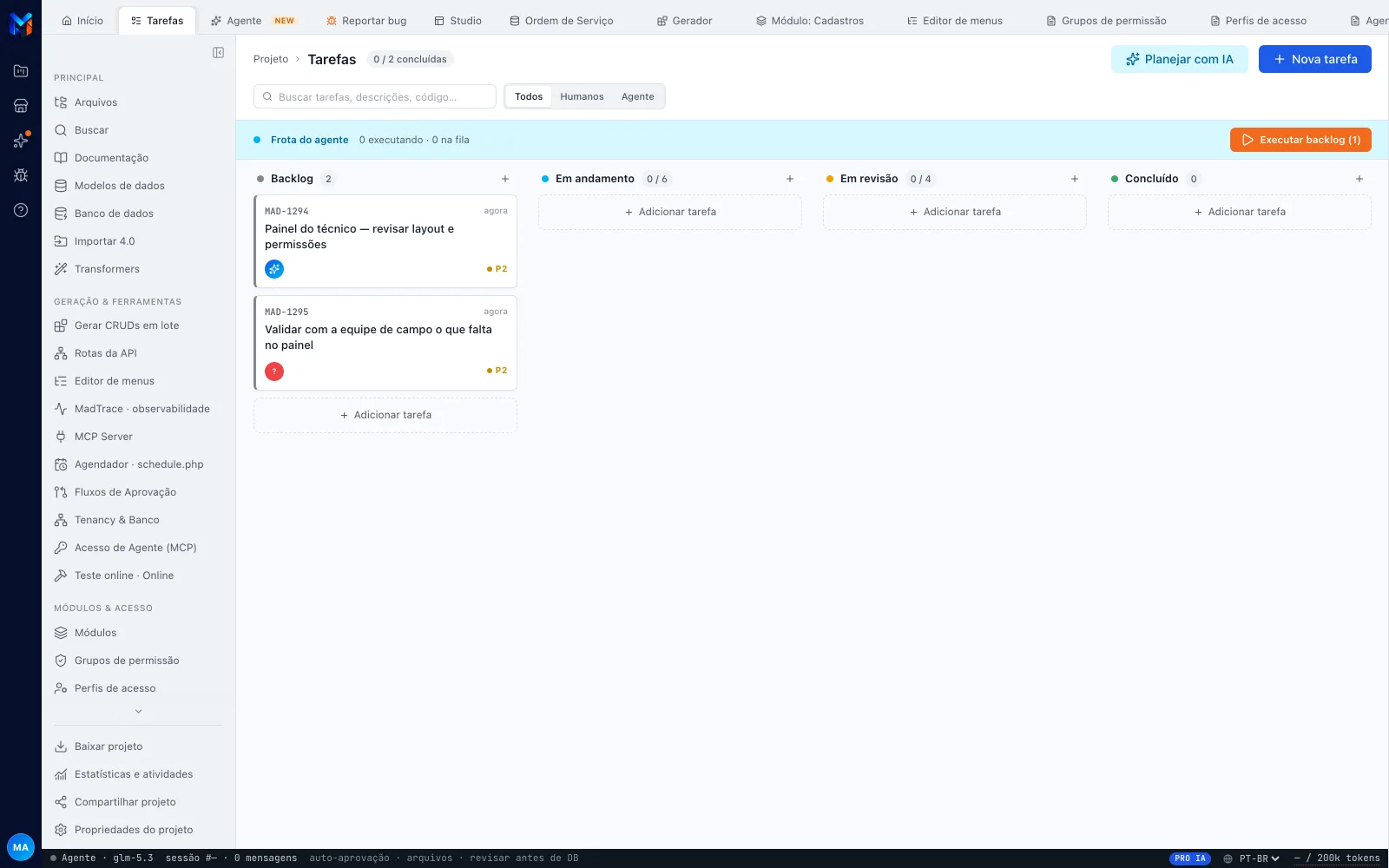Switch to the Ordem de Serviço tab
The image size is (1389, 868).
561,21
